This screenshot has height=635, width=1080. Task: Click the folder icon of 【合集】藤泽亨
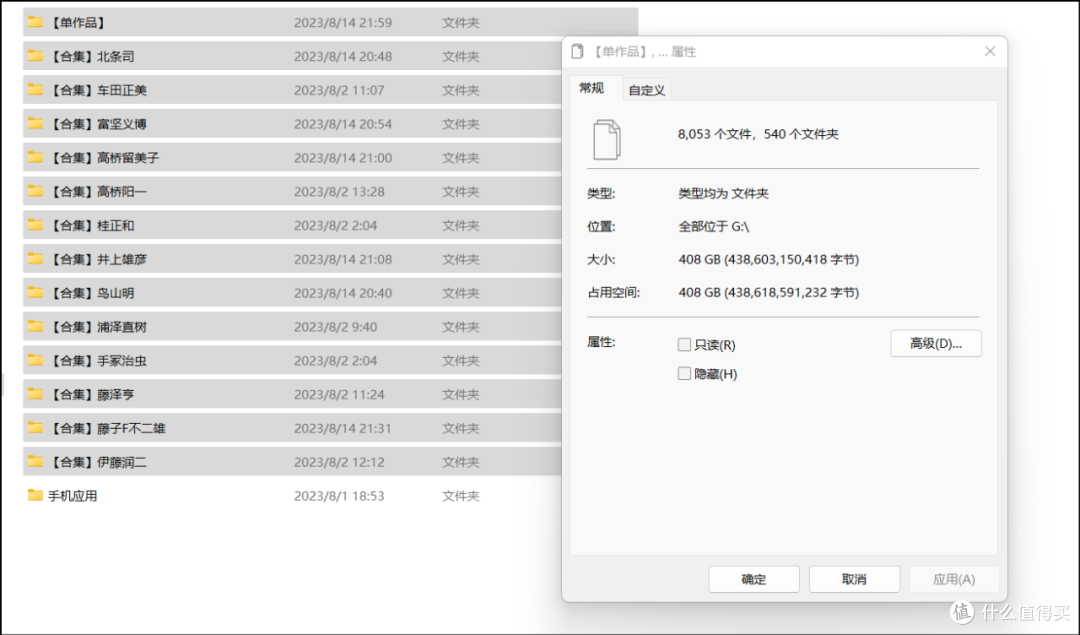pyautogui.click(x=35, y=393)
